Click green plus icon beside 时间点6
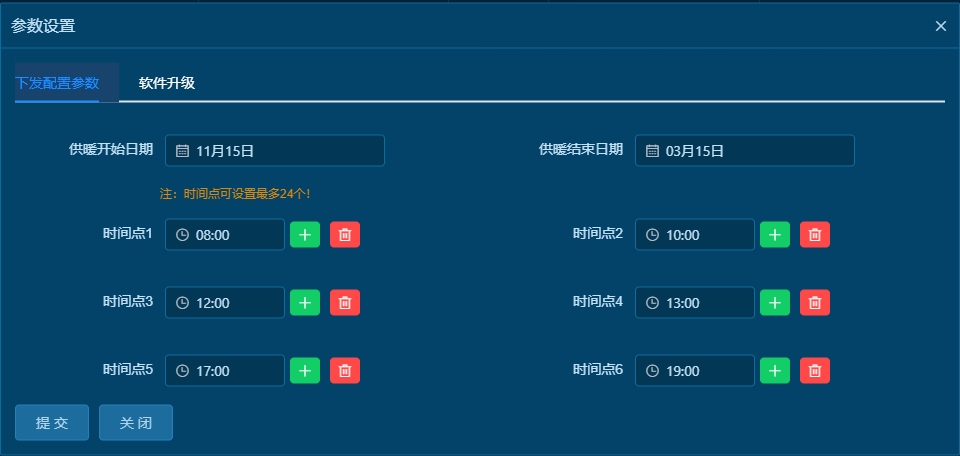The image size is (960, 456). [x=775, y=371]
